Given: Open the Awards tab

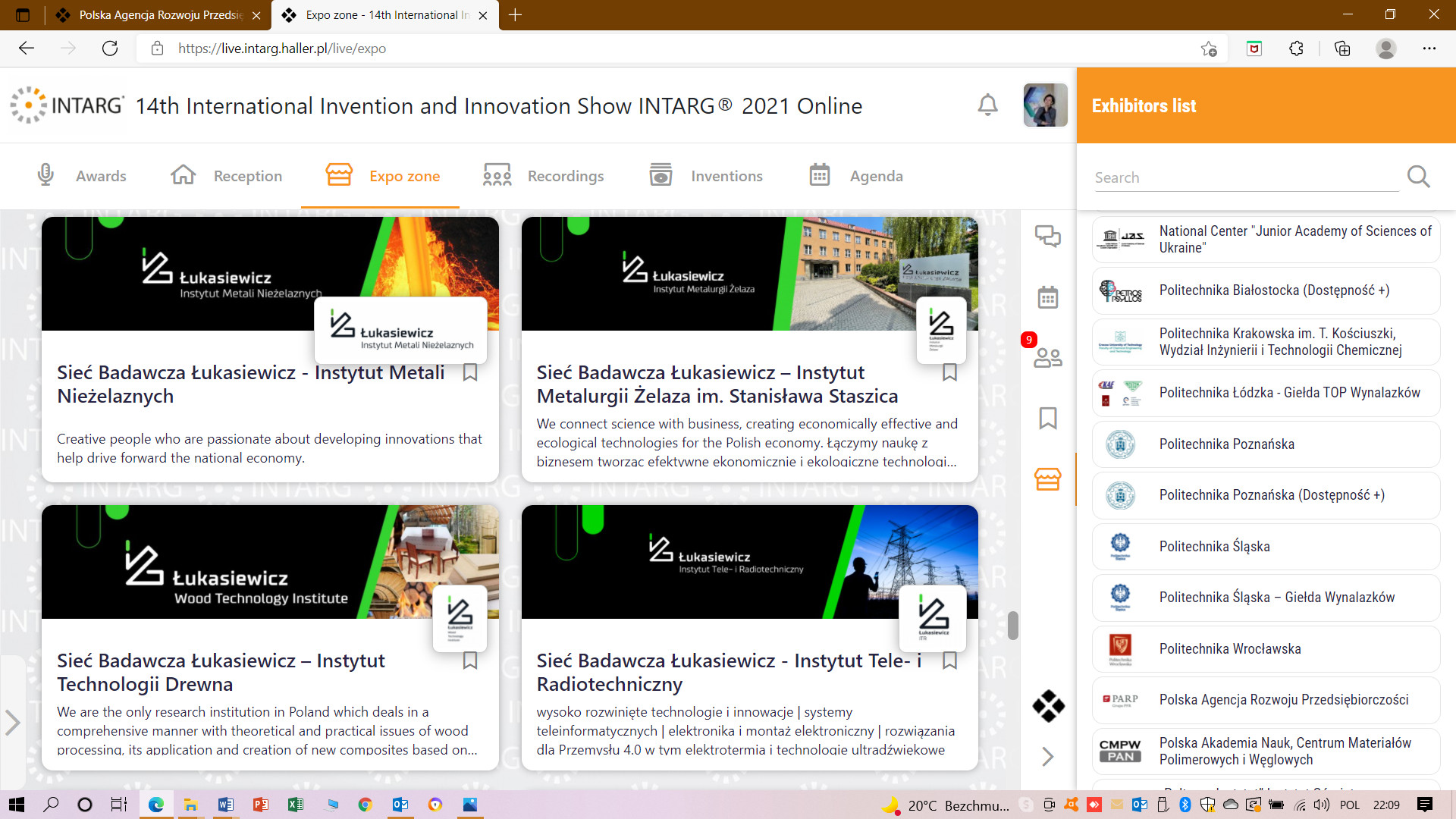Looking at the screenshot, I should click(82, 176).
